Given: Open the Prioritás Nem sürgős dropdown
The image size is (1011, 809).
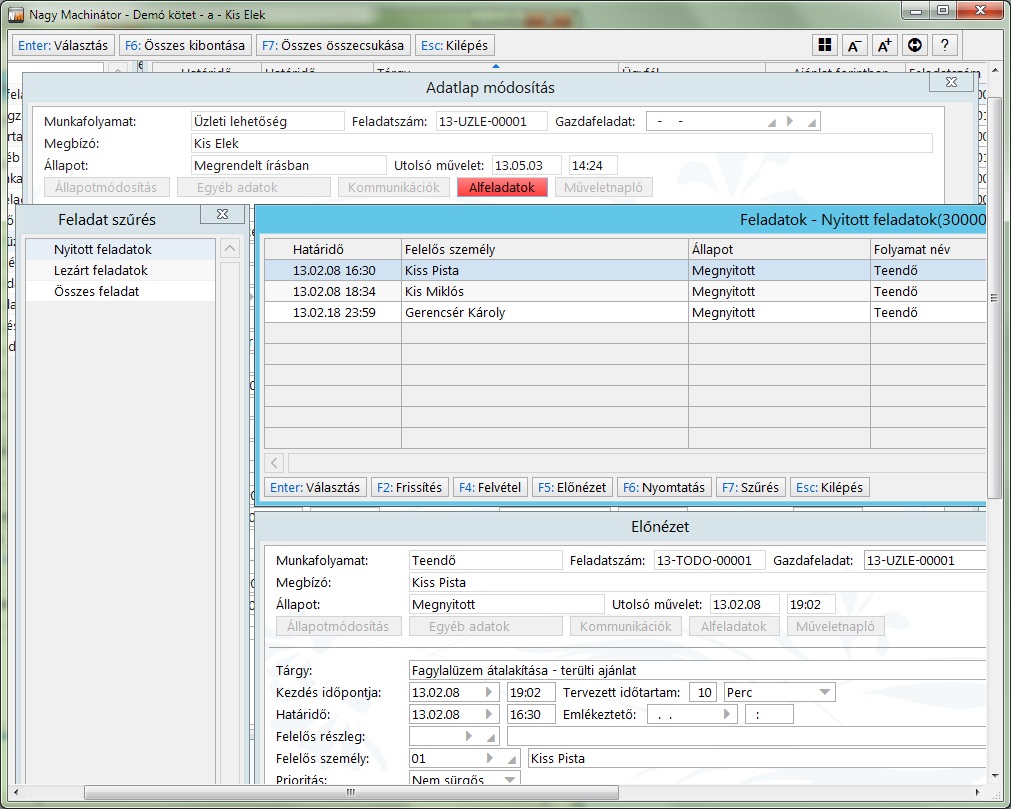Looking at the screenshot, I should click(x=510, y=780).
